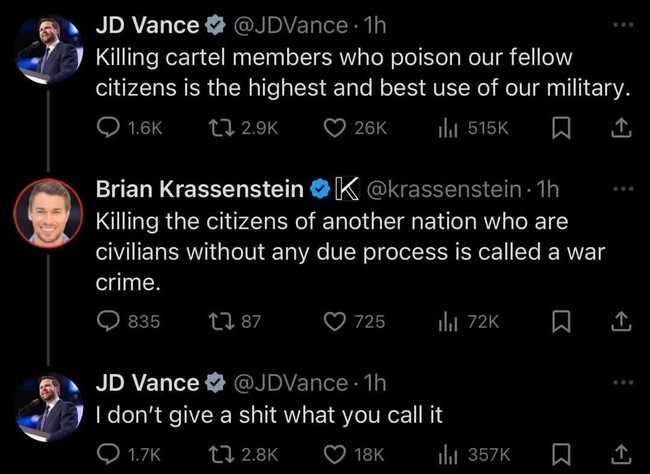Like Krassenstein's tweet with 725 likes

(x=354, y=321)
